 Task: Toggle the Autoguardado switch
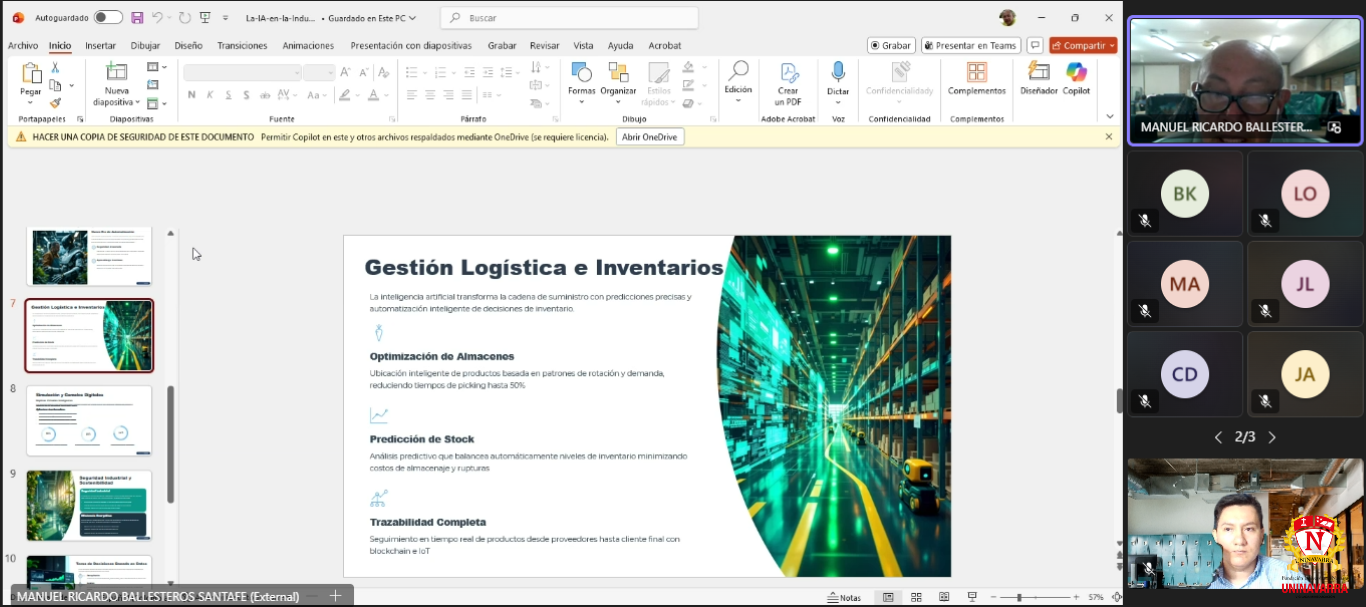(x=108, y=18)
